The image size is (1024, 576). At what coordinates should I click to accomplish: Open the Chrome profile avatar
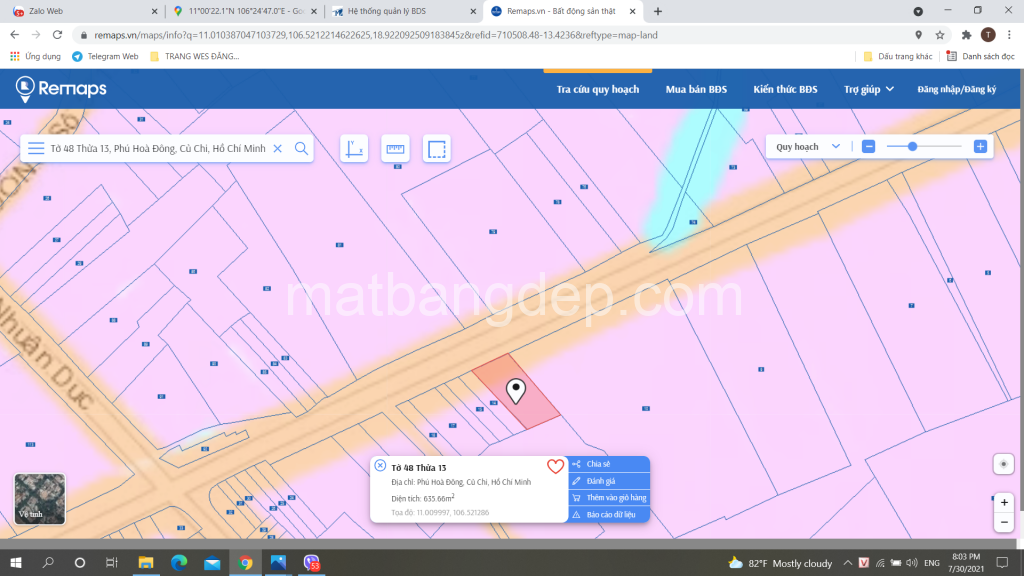click(988, 35)
